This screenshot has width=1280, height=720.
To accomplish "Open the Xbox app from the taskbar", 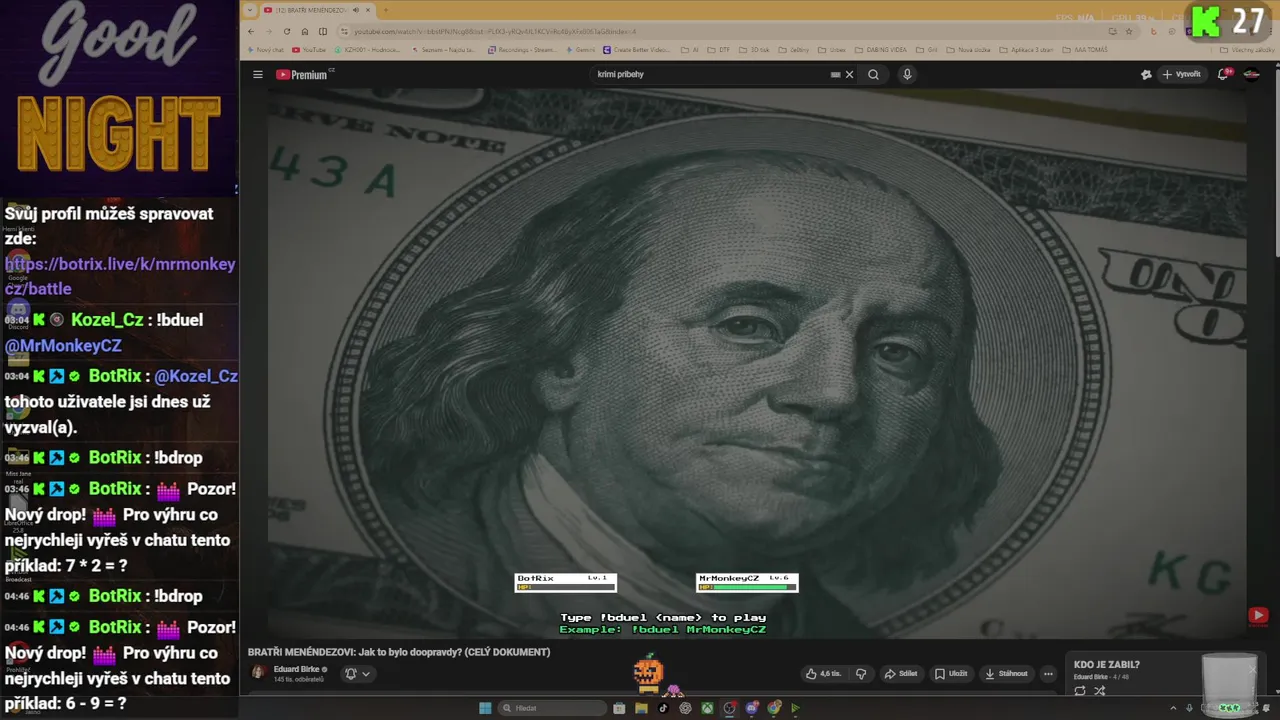I will pyautogui.click(x=707, y=708).
